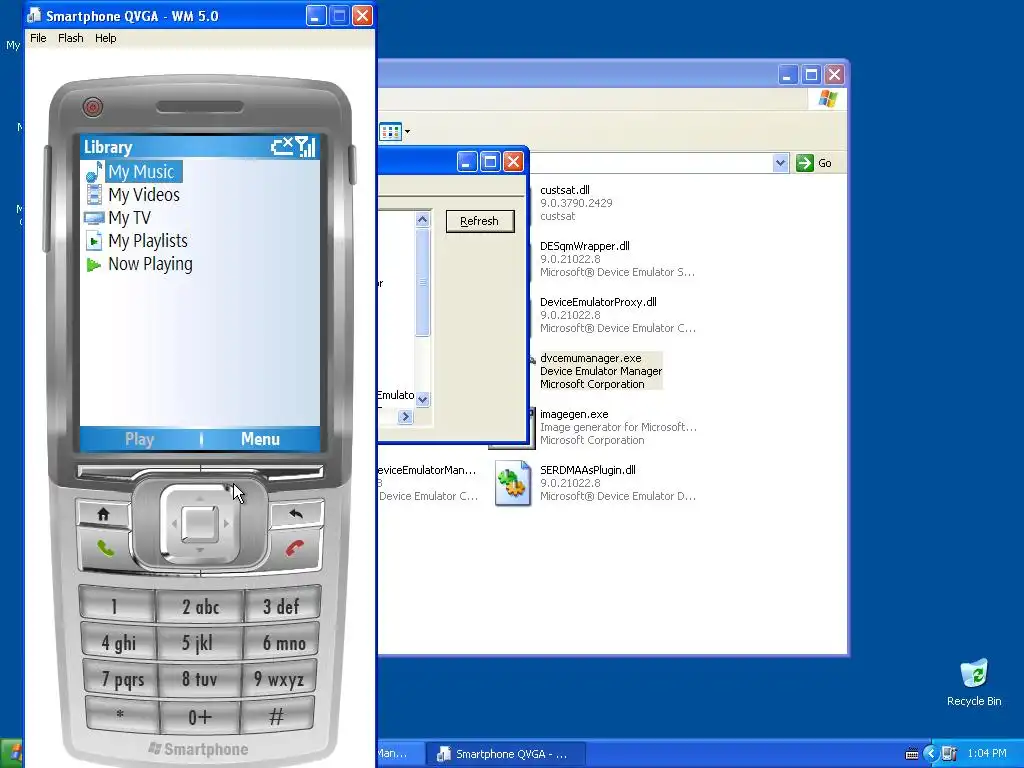Open the Help menu in emulator
This screenshot has width=1024, height=768.
pos(105,38)
